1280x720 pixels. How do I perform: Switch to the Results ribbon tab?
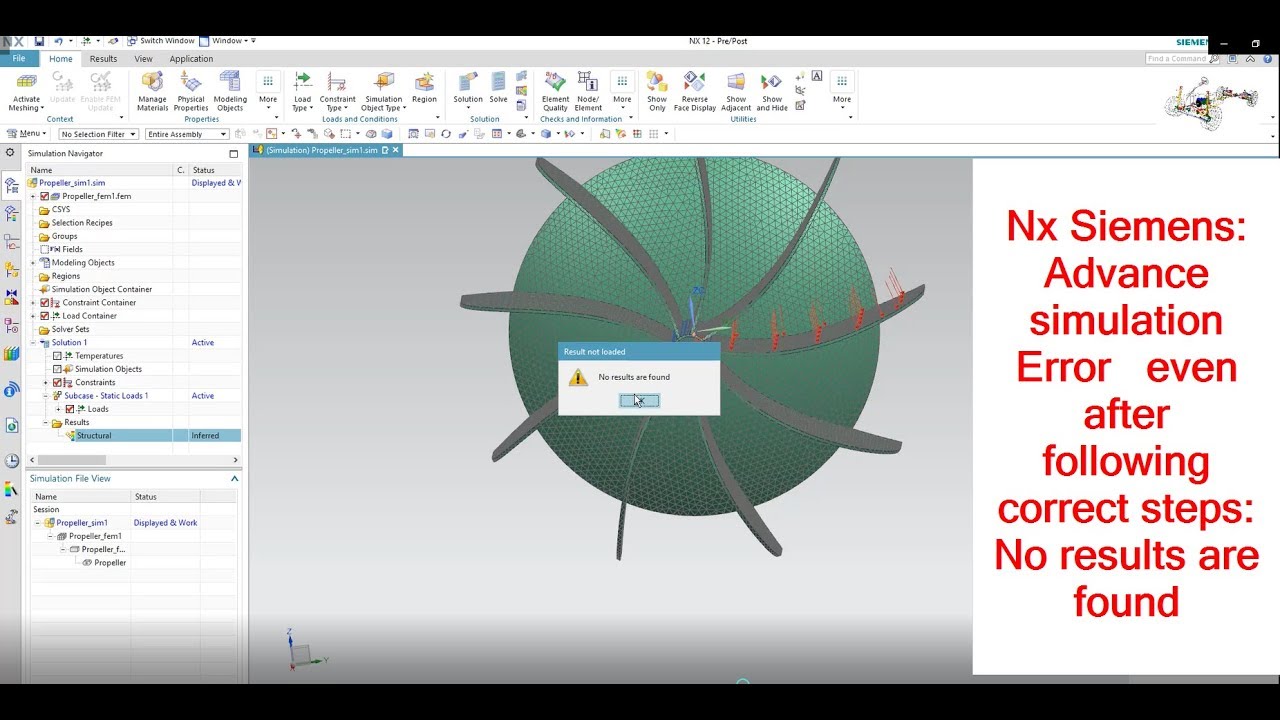tap(103, 59)
